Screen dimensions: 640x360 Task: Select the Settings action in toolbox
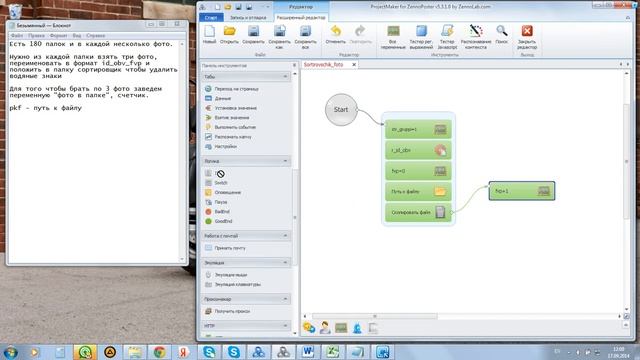(221, 146)
